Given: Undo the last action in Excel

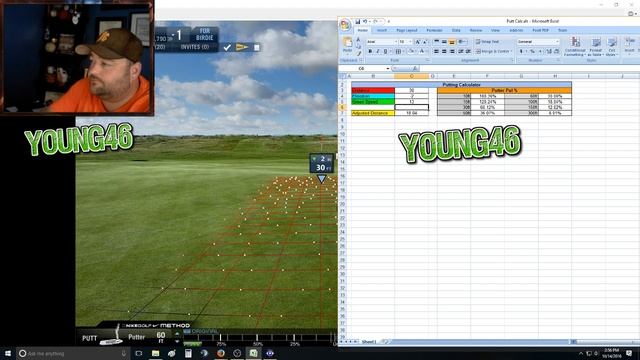Looking at the screenshot, I should click(365, 21).
